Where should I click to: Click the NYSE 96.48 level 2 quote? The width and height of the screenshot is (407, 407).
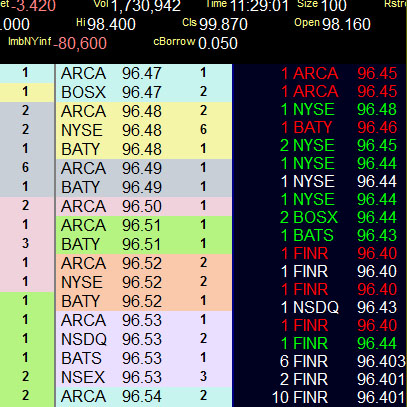click(x=144, y=130)
